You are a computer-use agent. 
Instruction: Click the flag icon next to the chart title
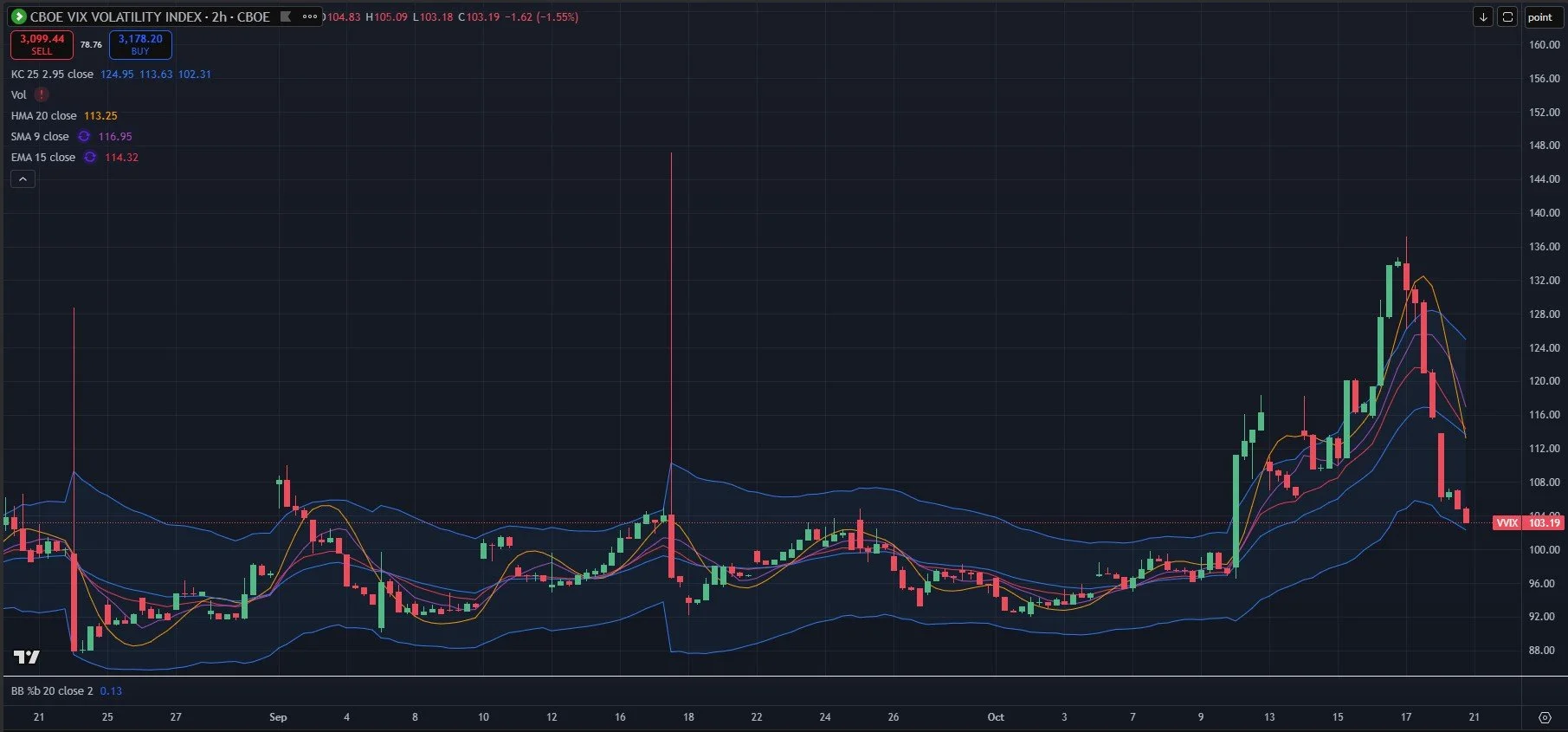pos(286,16)
